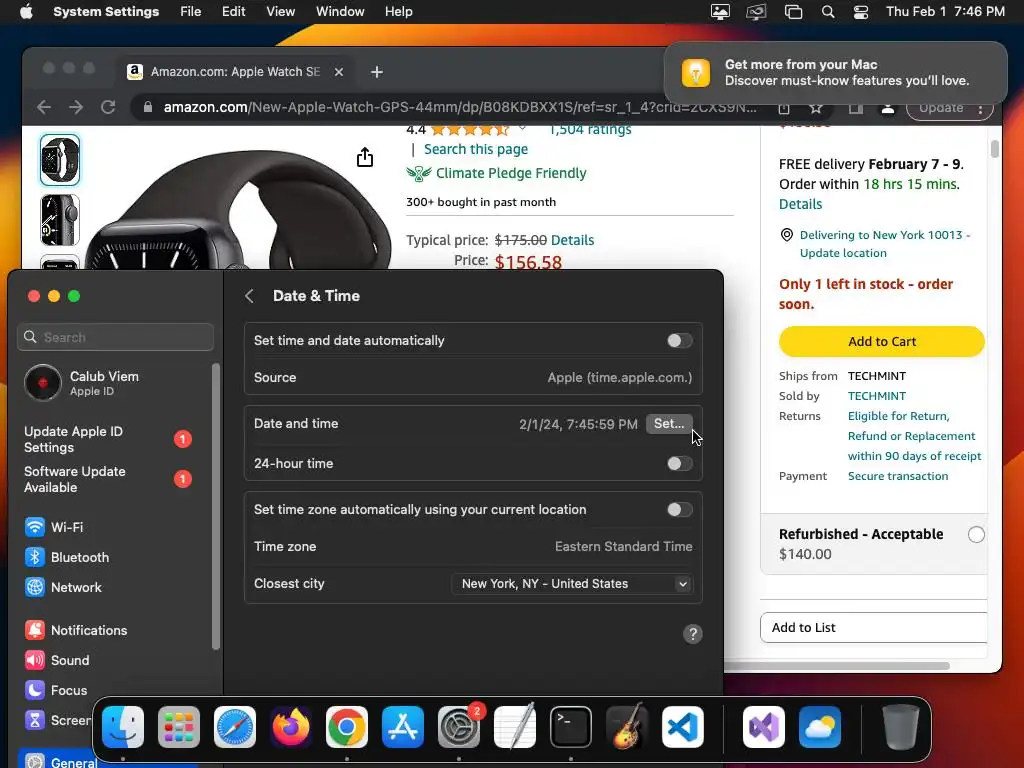The height and width of the screenshot is (768, 1024).
Task: Open Terminal from the dock
Action: [x=571, y=727]
